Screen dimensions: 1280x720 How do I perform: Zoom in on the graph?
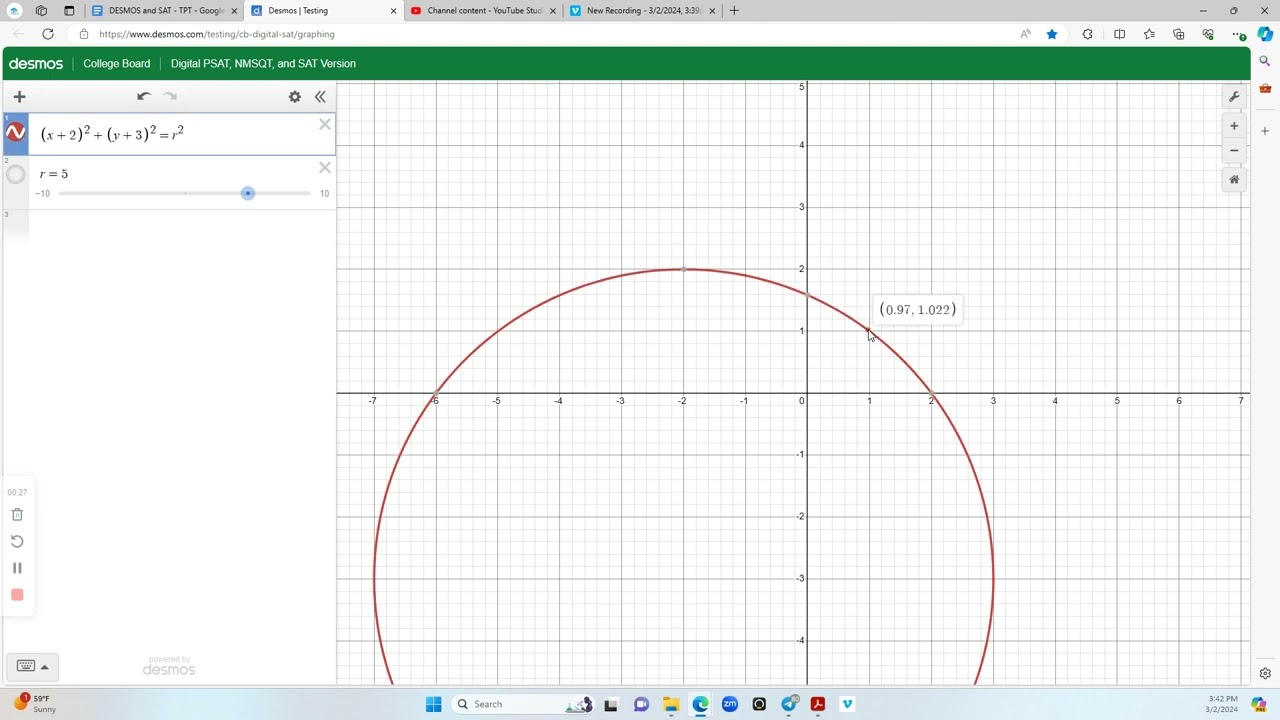pyautogui.click(x=1234, y=126)
